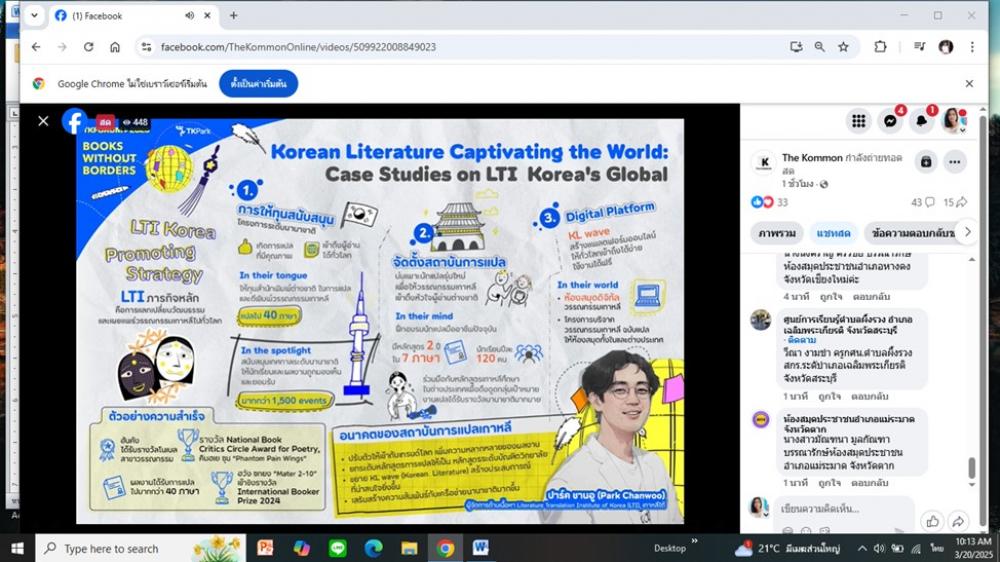Open the Windows Start menu
The width and height of the screenshot is (1000, 562).
click(x=17, y=548)
